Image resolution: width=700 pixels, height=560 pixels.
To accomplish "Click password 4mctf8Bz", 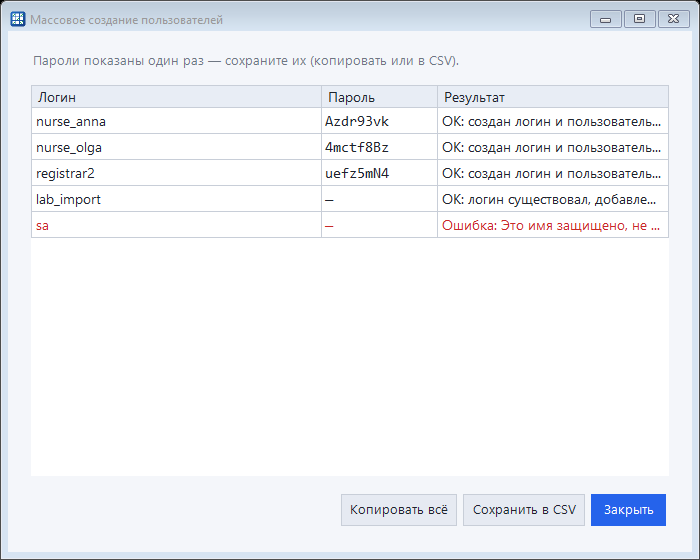I will [x=379, y=147].
